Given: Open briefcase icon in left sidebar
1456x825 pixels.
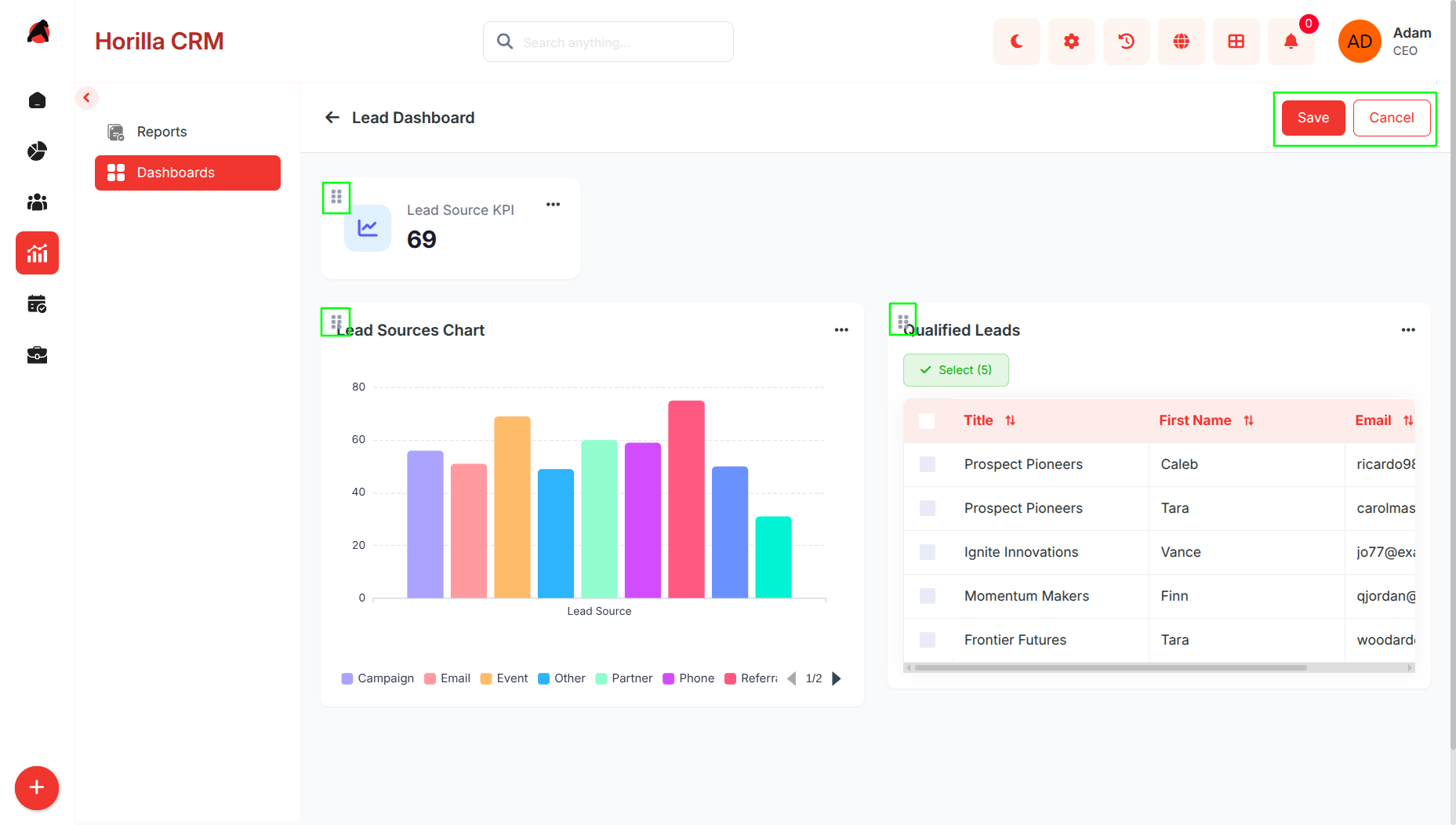Looking at the screenshot, I should [37, 355].
